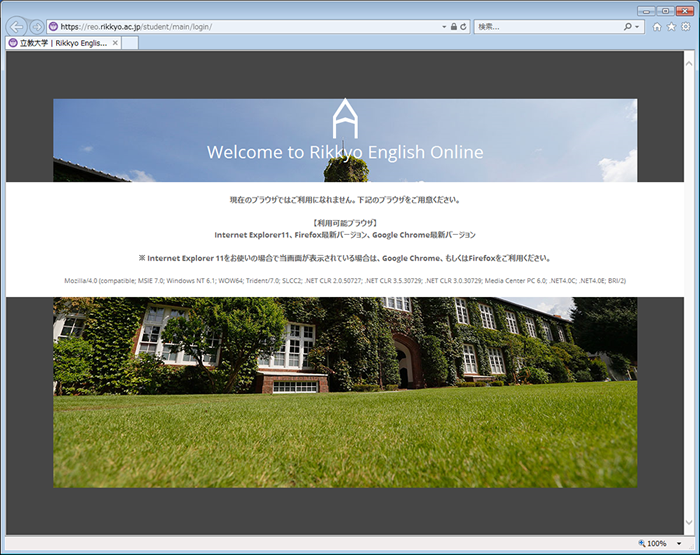Open Favorites with the star icon
700x555 pixels.
coord(671,27)
